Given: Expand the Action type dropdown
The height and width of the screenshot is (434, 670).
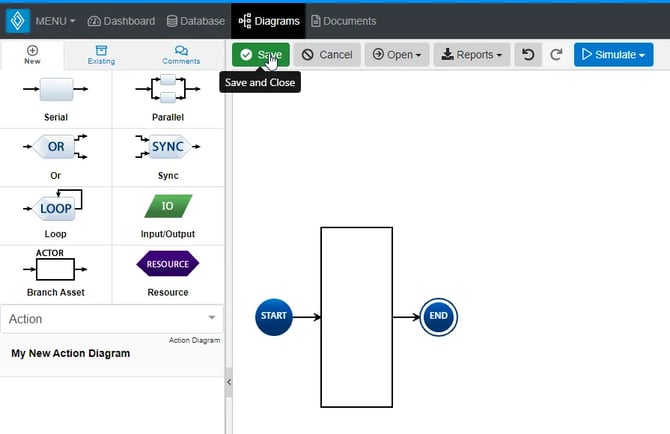Looking at the screenshot, I should point(112,319).
